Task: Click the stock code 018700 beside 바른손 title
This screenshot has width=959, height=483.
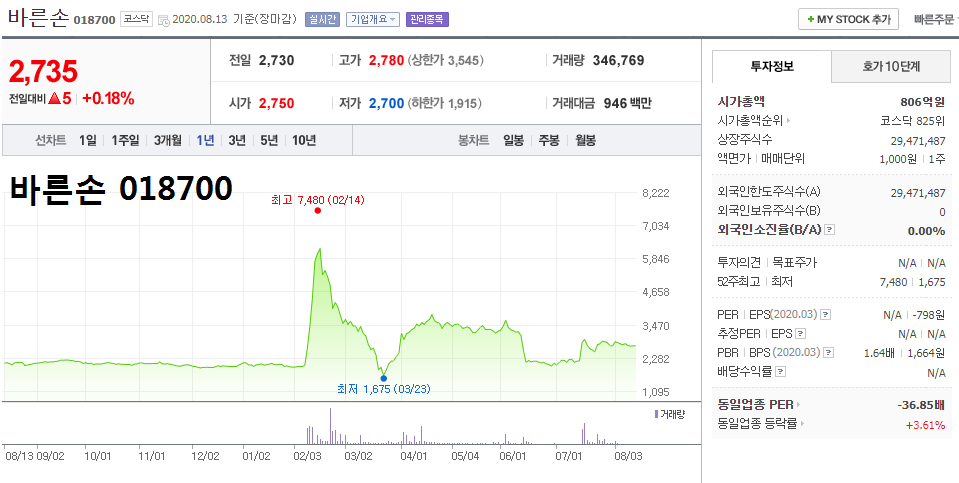Action: click(94, 20)
